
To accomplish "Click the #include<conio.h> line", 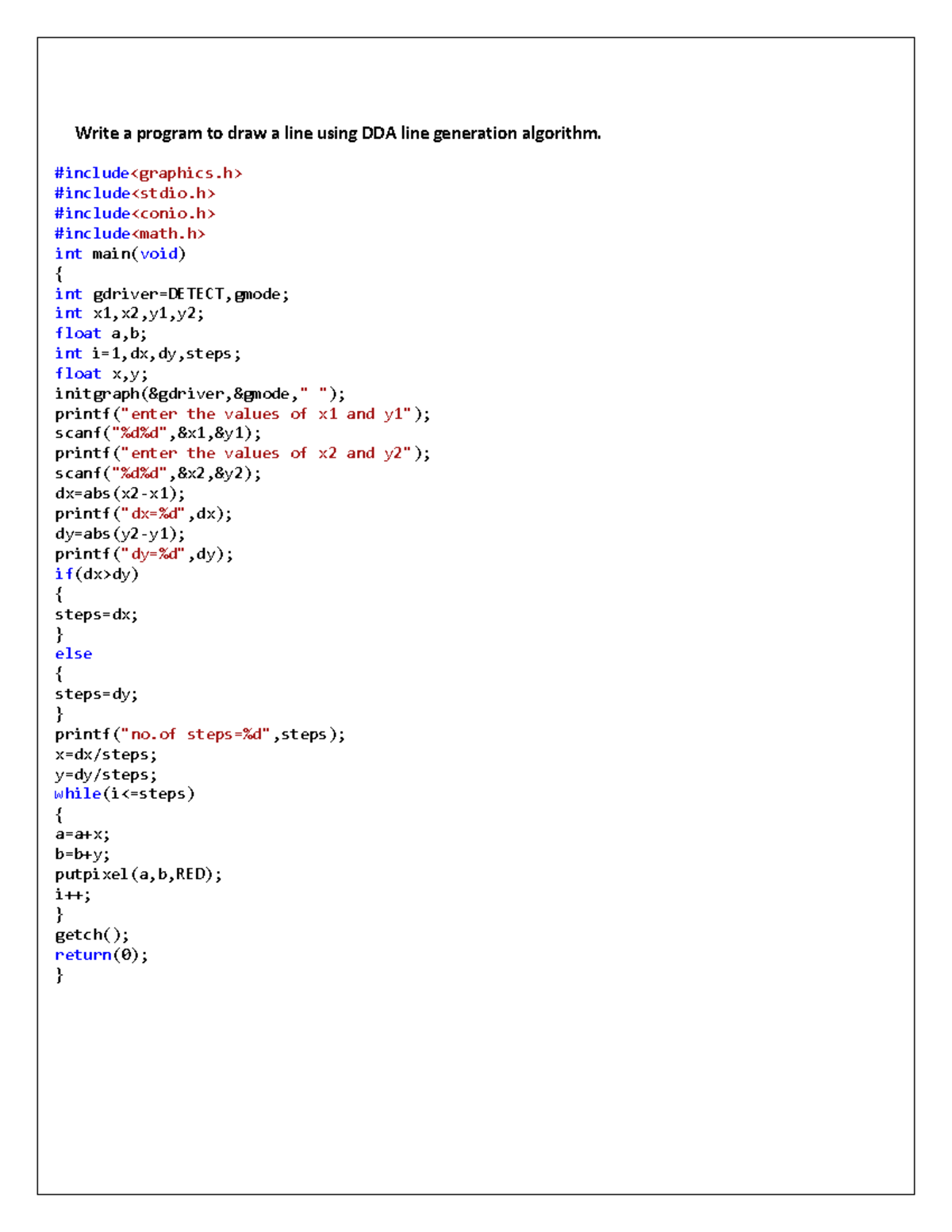I will tap(134, 213).
